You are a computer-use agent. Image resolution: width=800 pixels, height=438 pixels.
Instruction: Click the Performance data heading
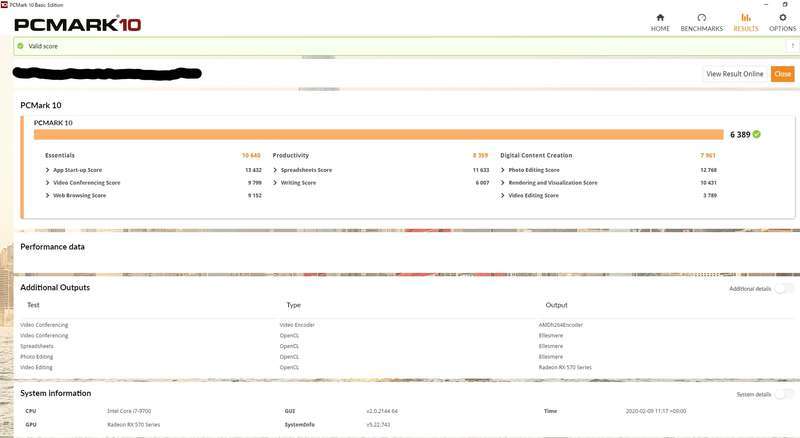pyautogui.click(x=53, y=247)
